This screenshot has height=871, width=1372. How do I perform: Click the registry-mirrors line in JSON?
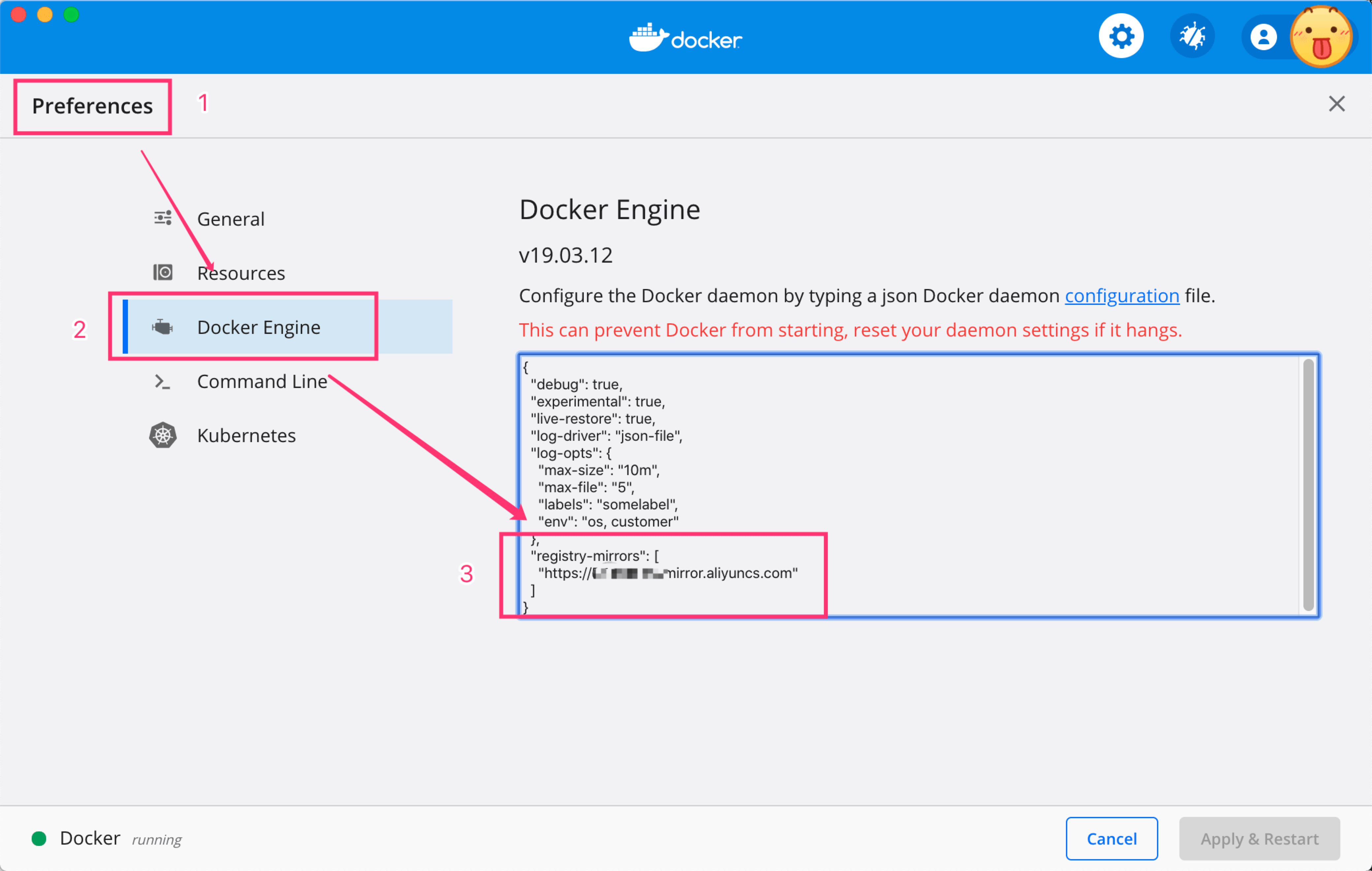tap(594, 556)
